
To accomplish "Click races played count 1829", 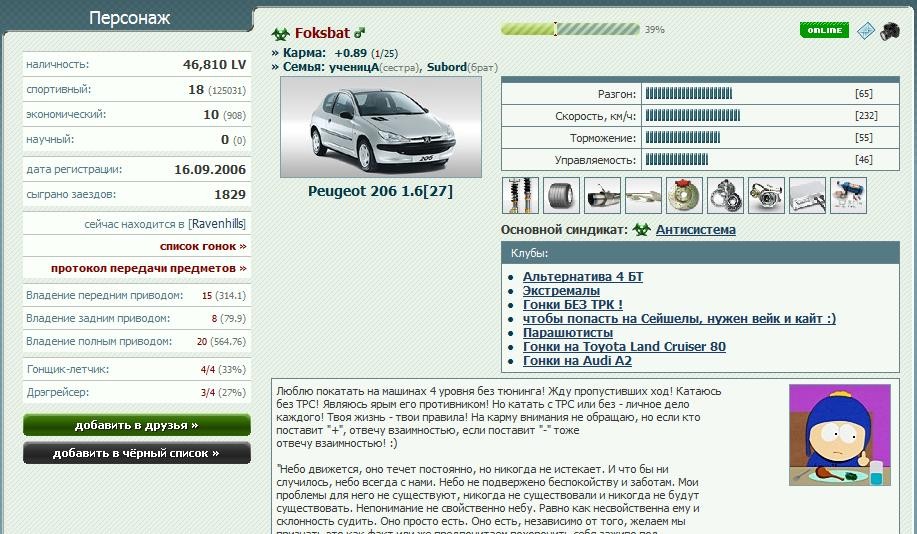I will tap(230, 194).
